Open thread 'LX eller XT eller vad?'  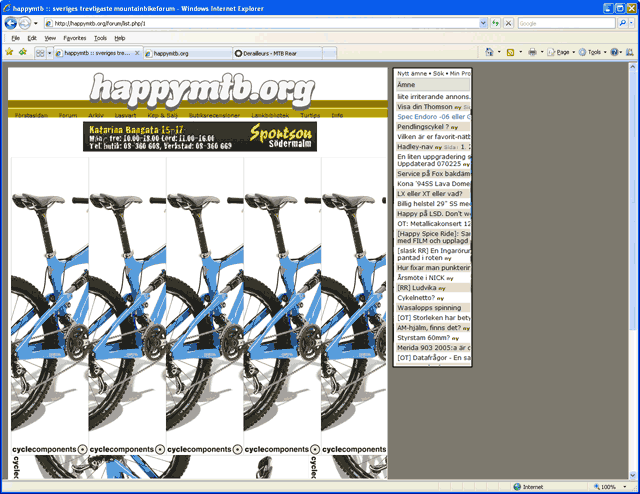tap(430, 194)
